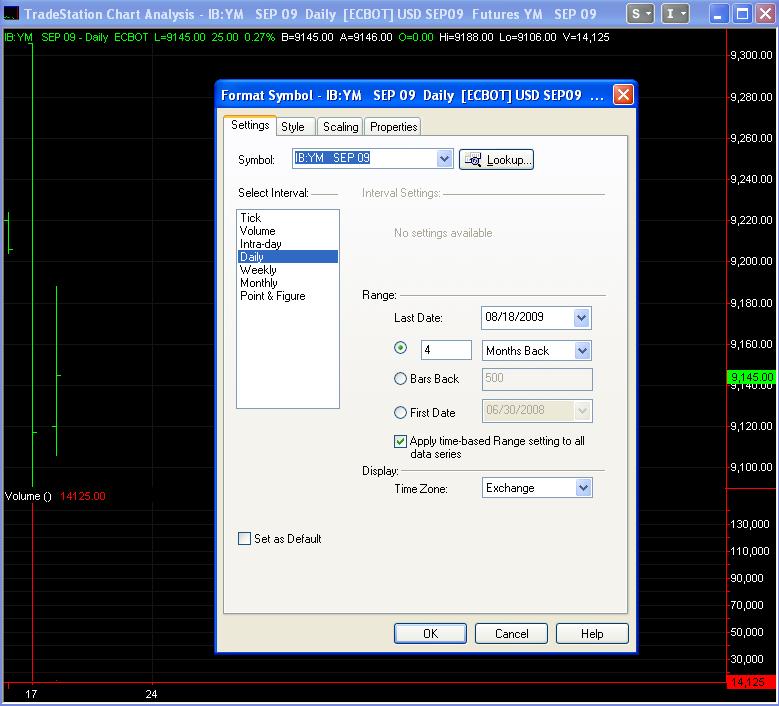This screenshot has width=779, height=706.
Task: Select the Bars Back radio button
Action: [x=400, y=379]
